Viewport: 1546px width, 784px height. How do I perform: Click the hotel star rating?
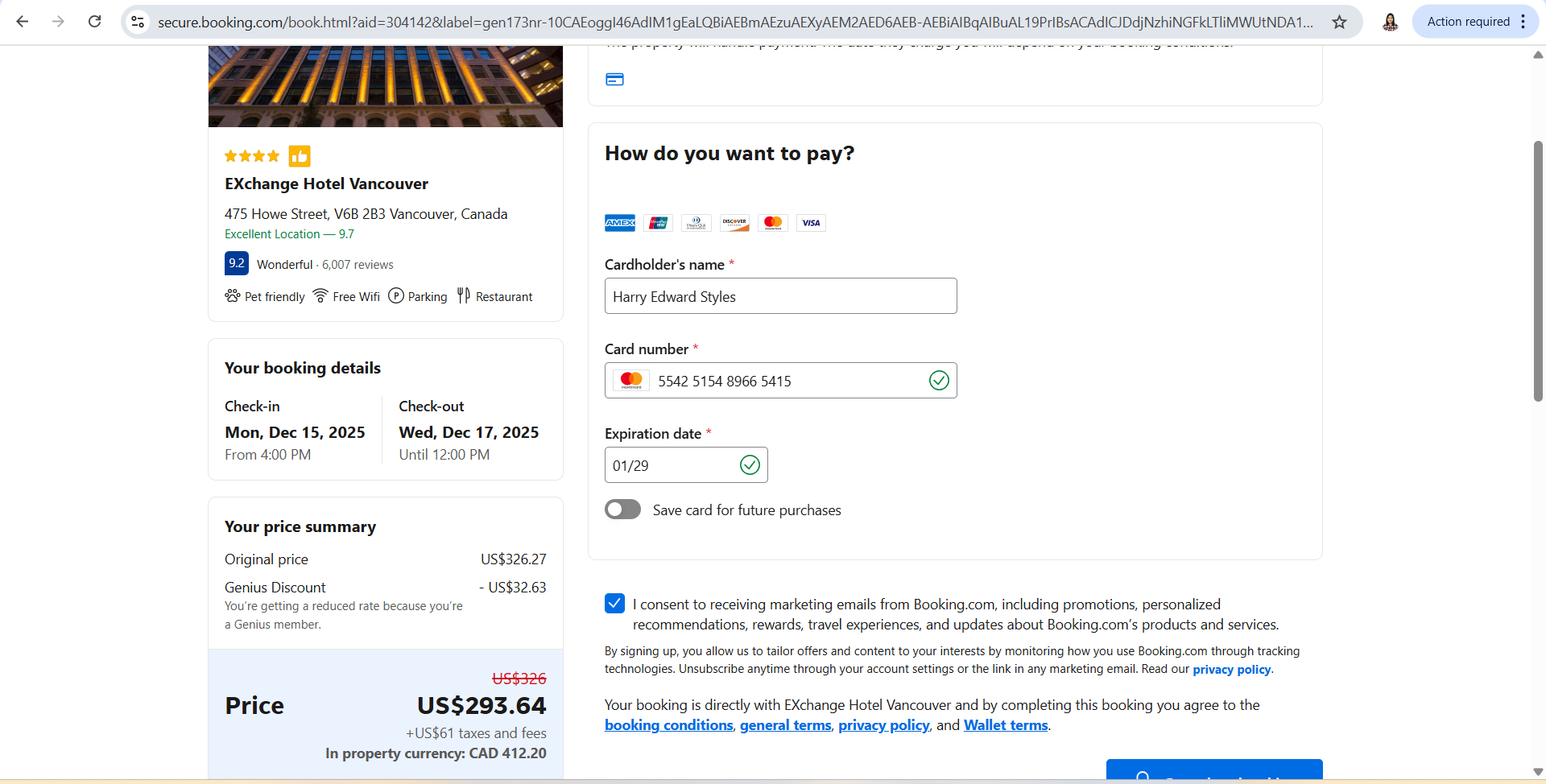tap(252, 156)
